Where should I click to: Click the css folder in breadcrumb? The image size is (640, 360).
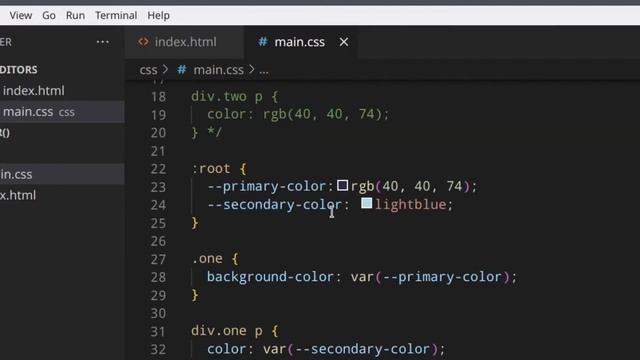click(148, 70)
